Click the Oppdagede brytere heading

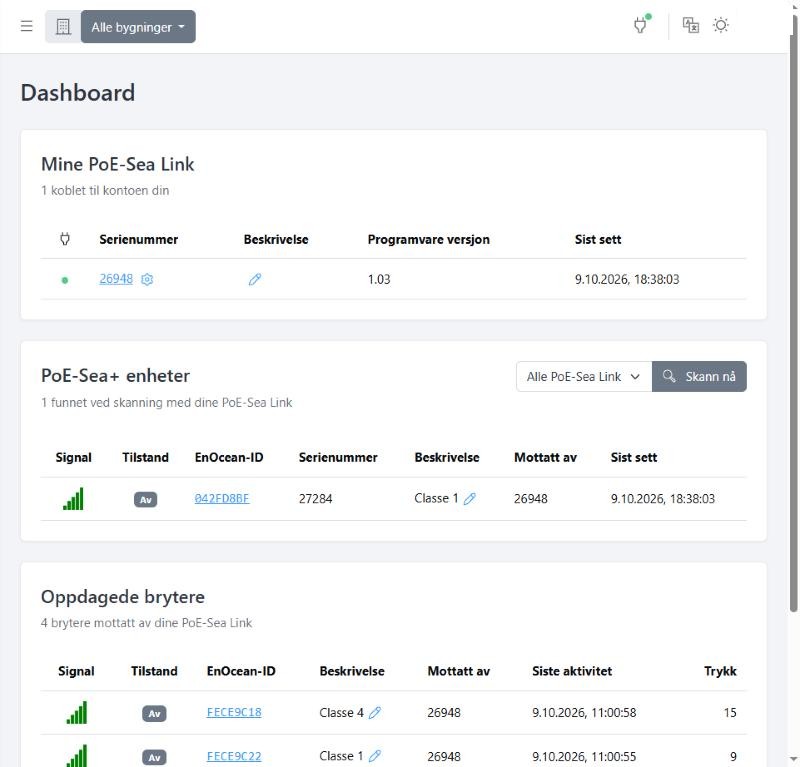123,597
